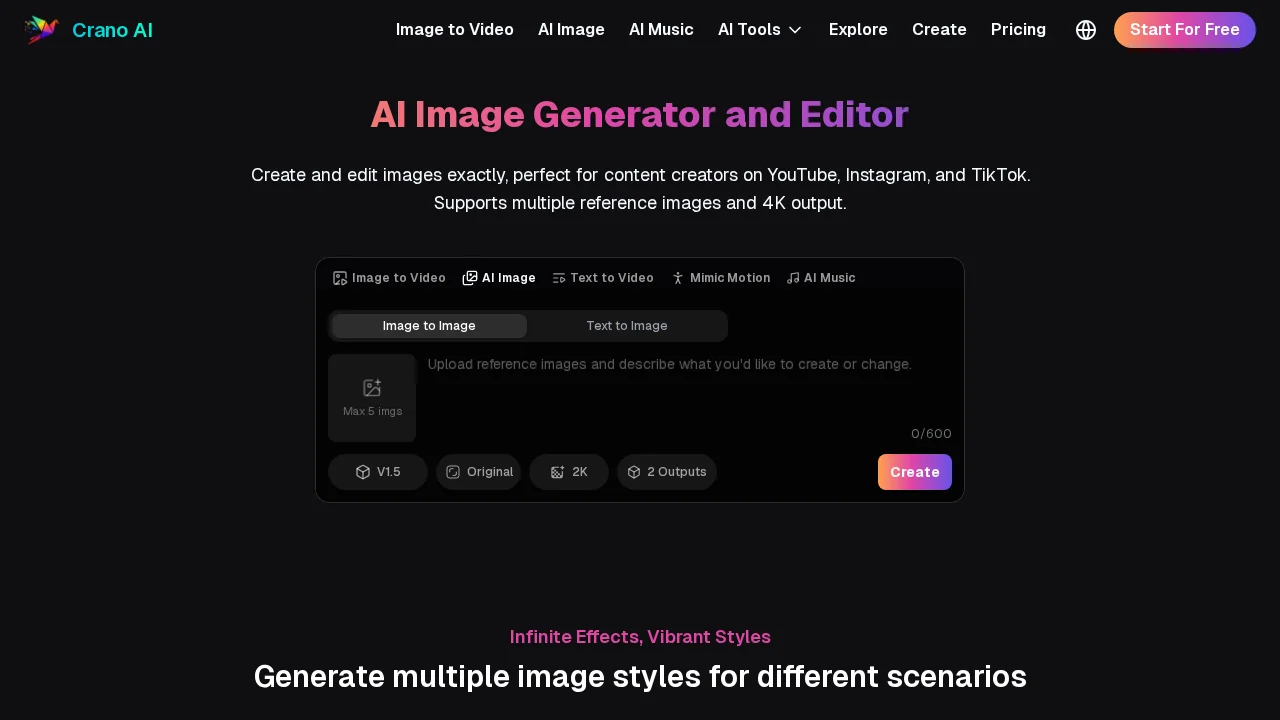Viewport: 1280px width, 720px height.
Task: Expand the AI Tools dropdown
Action: point(760,30)
